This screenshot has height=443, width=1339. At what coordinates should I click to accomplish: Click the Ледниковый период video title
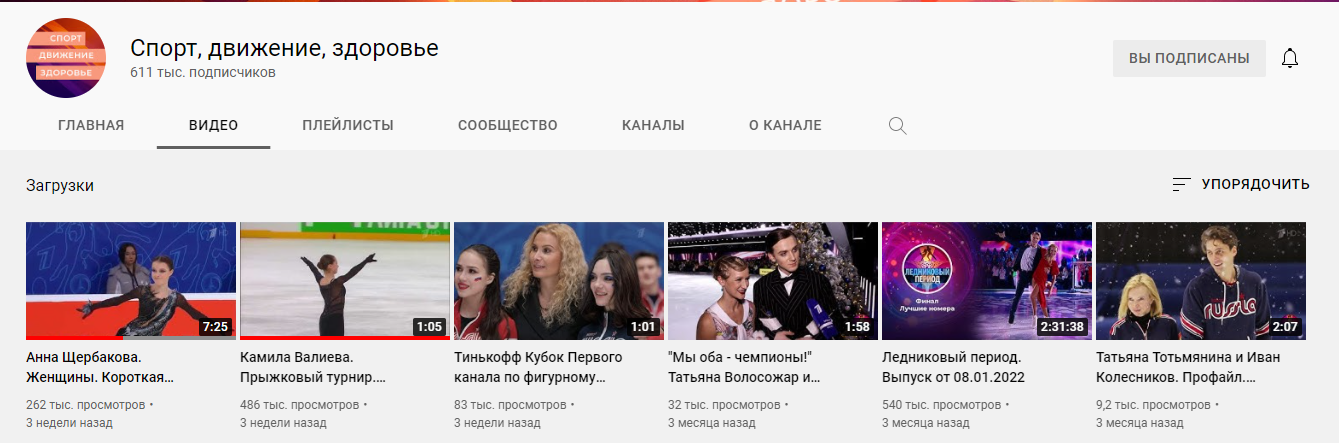point(953,367)
